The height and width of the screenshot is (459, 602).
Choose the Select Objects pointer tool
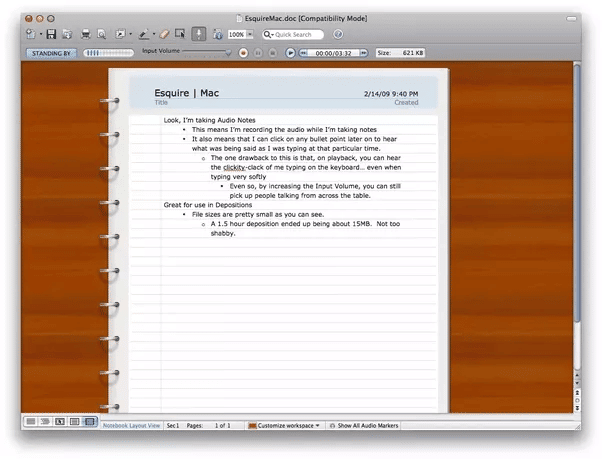(180, 34)
